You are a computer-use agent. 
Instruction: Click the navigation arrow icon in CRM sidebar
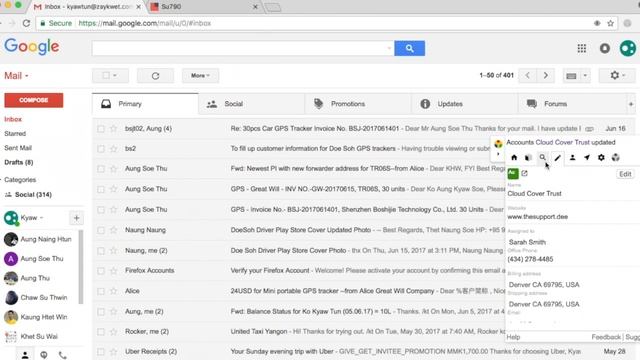pos(587,158)
